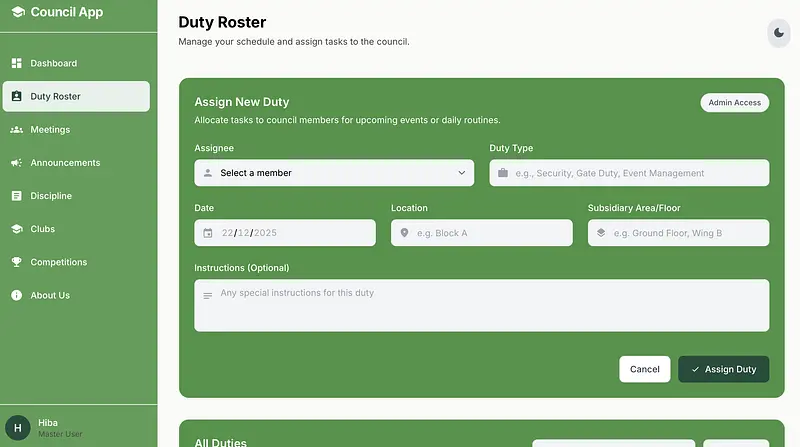This screenshot has width=800, height=447.
Task: Click the calendar icon in Date field
Action: coord(208,233)
